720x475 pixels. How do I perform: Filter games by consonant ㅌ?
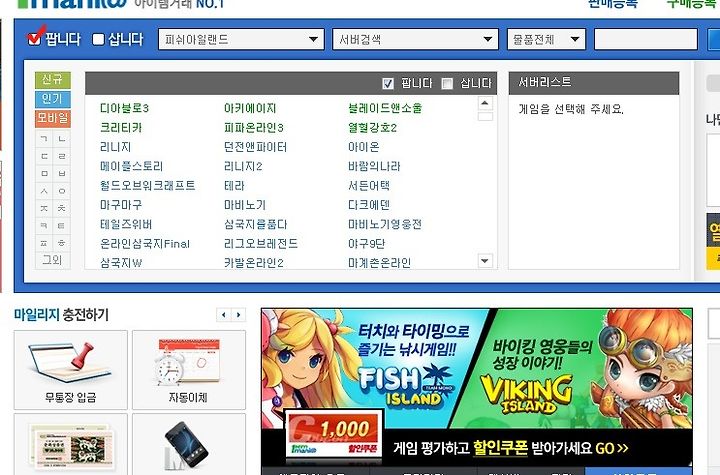pyautogui.click(x=62, y=226)
